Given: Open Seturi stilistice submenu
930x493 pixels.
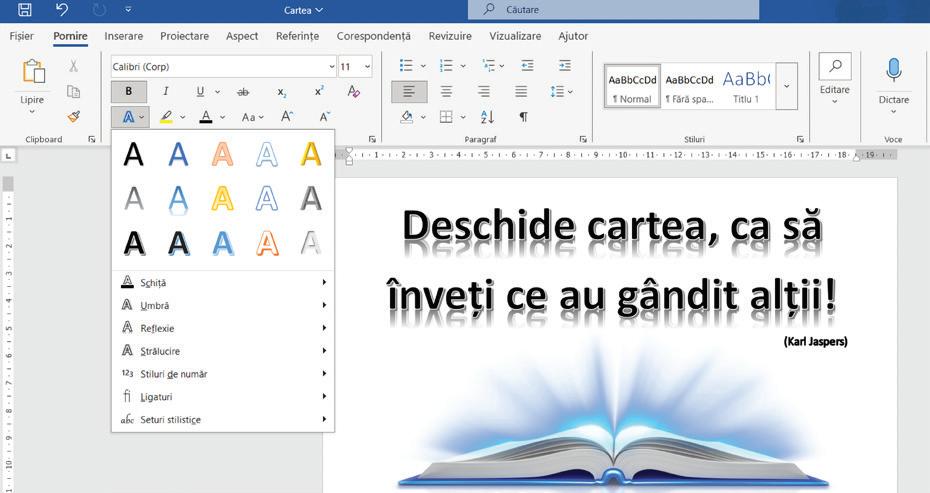Looking at the screenshot, I should pyautogui.click(x=223, y=419).
